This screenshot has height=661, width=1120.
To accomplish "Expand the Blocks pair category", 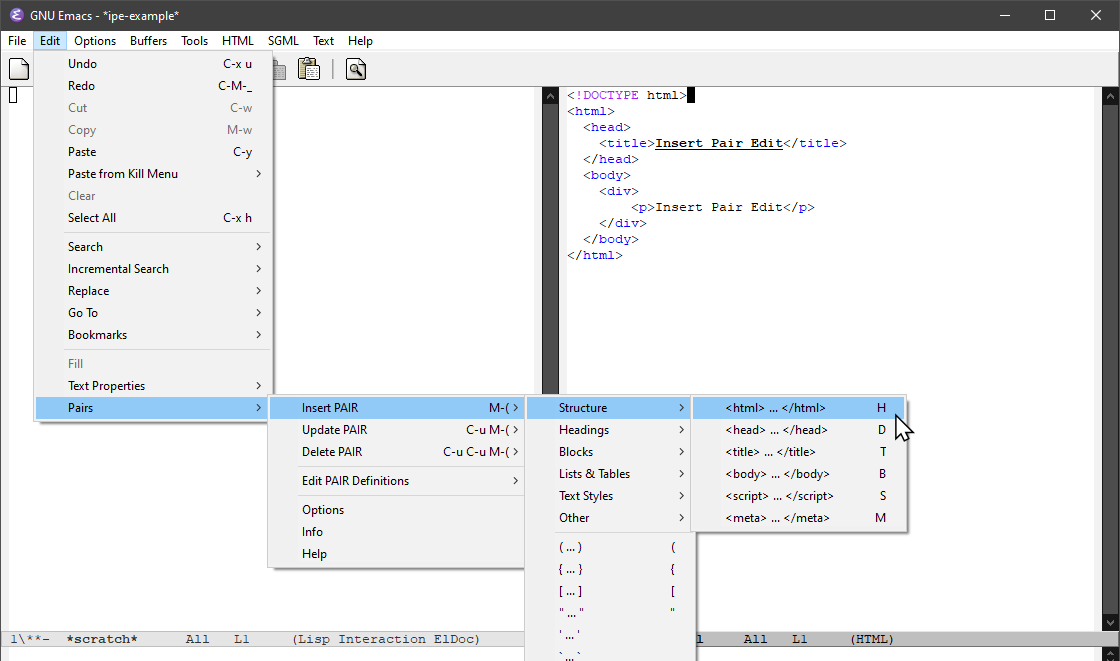I will point(609,452).
